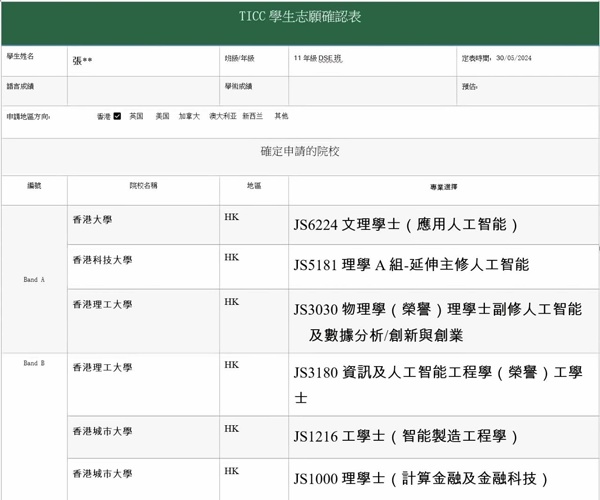
Task: Click the 確定申請的院校 section heading
Action: 300,151
